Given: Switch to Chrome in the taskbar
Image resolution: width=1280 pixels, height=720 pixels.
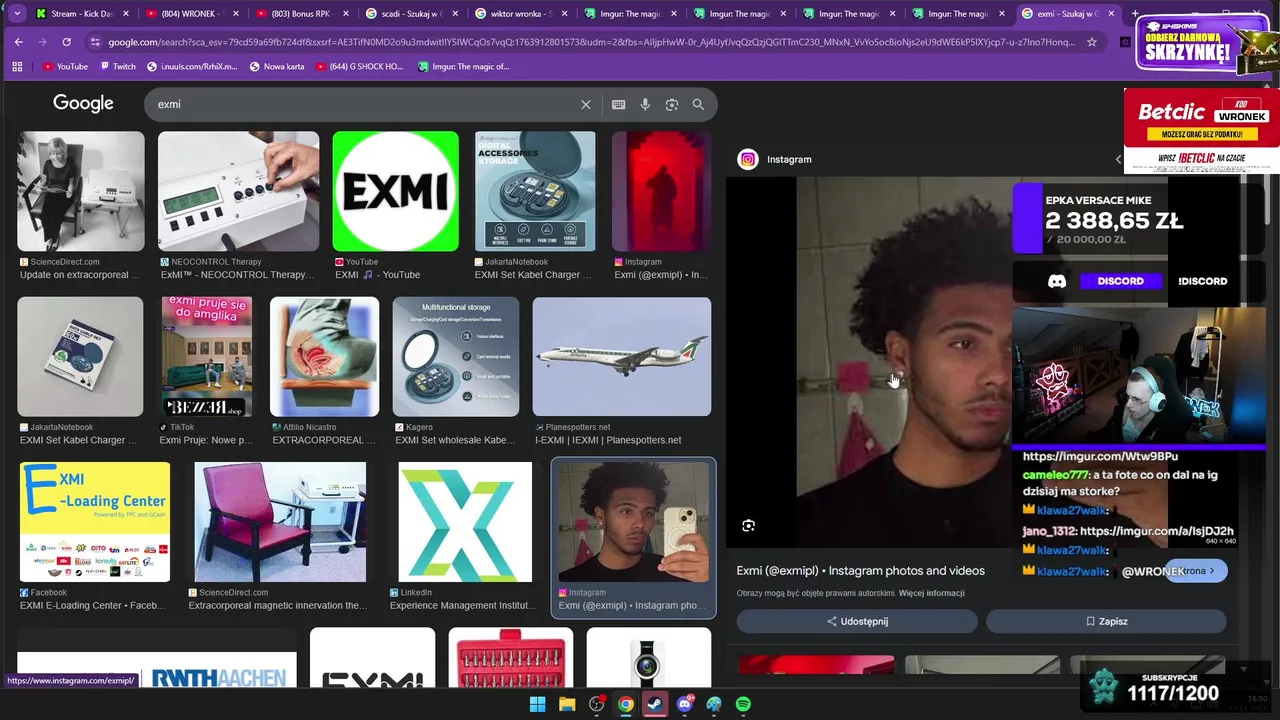Looking at the screenshot, I should [x=625, y=704].
